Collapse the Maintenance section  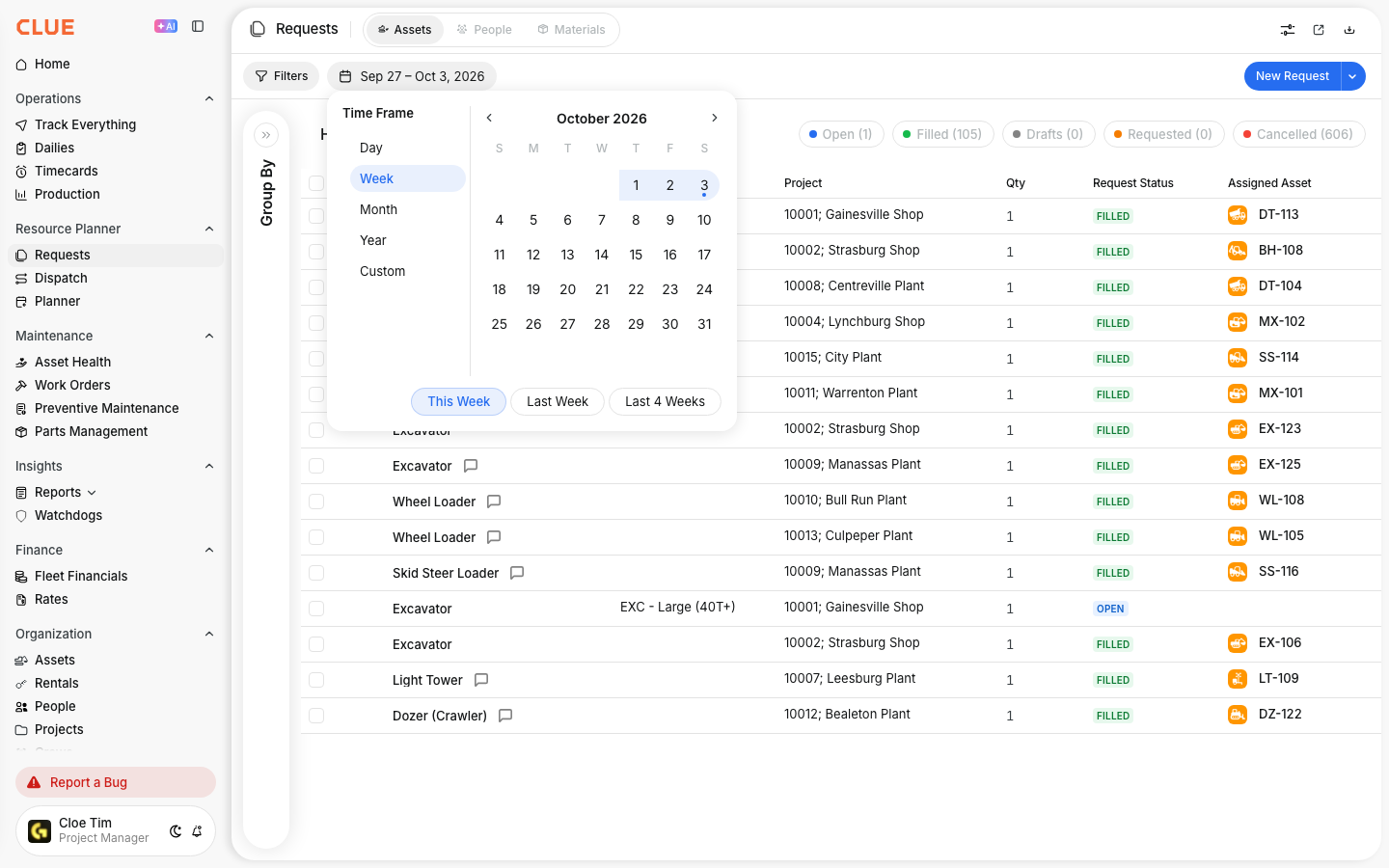pyautogui.click(x=209, y=336)
